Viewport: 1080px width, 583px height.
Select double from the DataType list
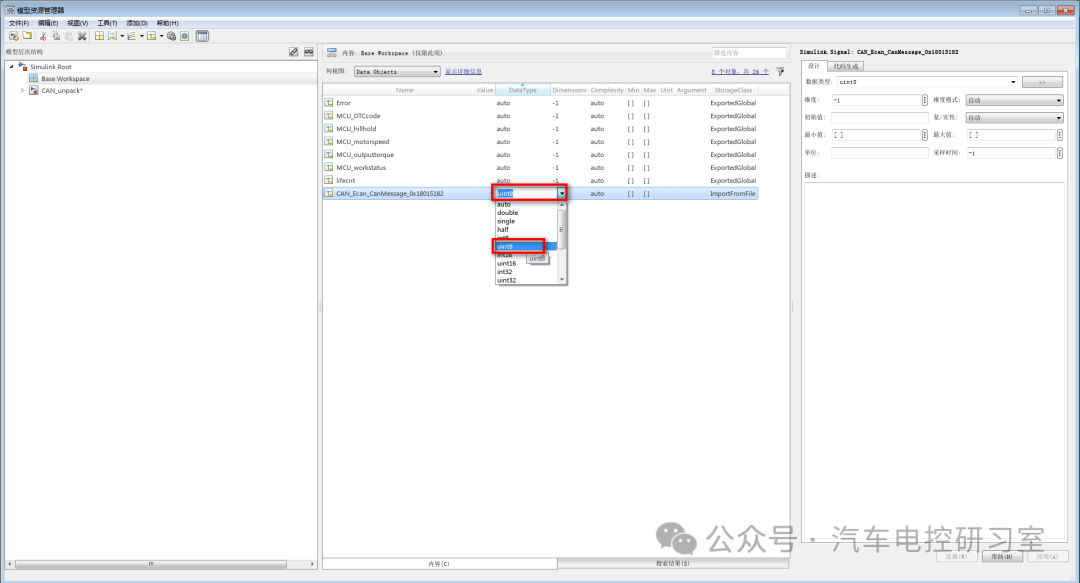[508, 212]
